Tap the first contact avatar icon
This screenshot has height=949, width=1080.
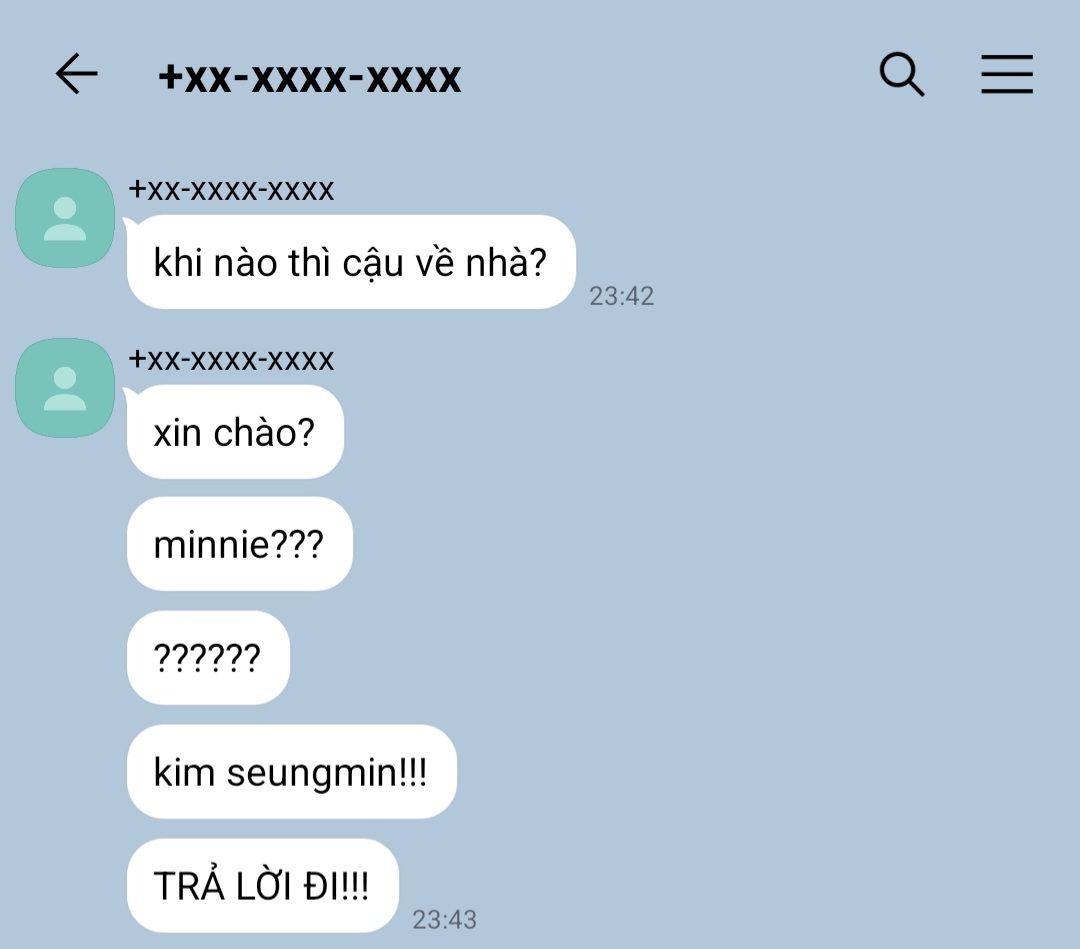(x=65, y=218)
